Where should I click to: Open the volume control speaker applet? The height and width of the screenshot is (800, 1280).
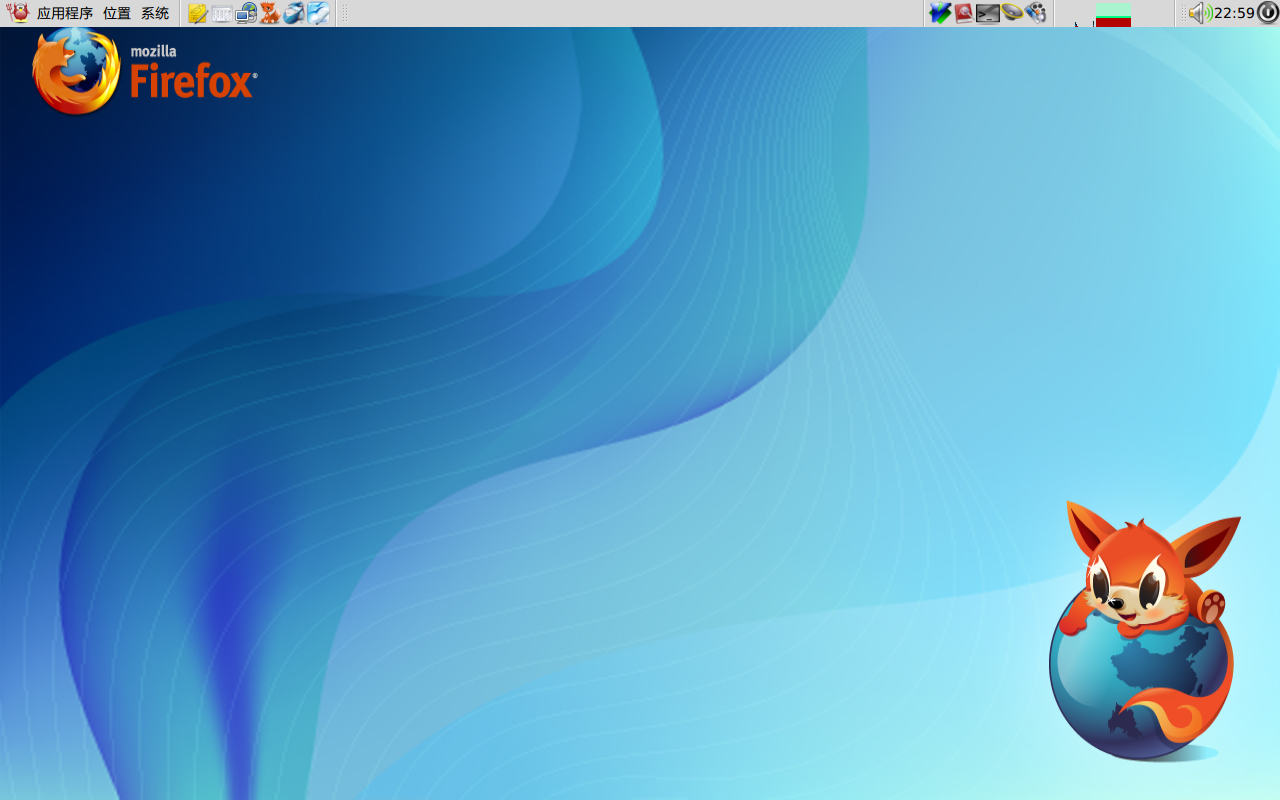pos(1200,13)
